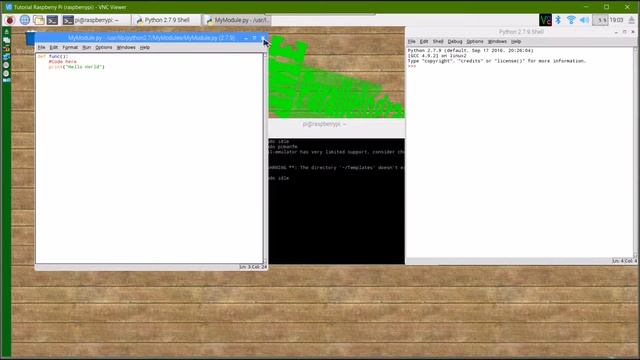Minimize the MyModule.py editor window
Viewport: 640px width, 360px height.
[246, 38]
